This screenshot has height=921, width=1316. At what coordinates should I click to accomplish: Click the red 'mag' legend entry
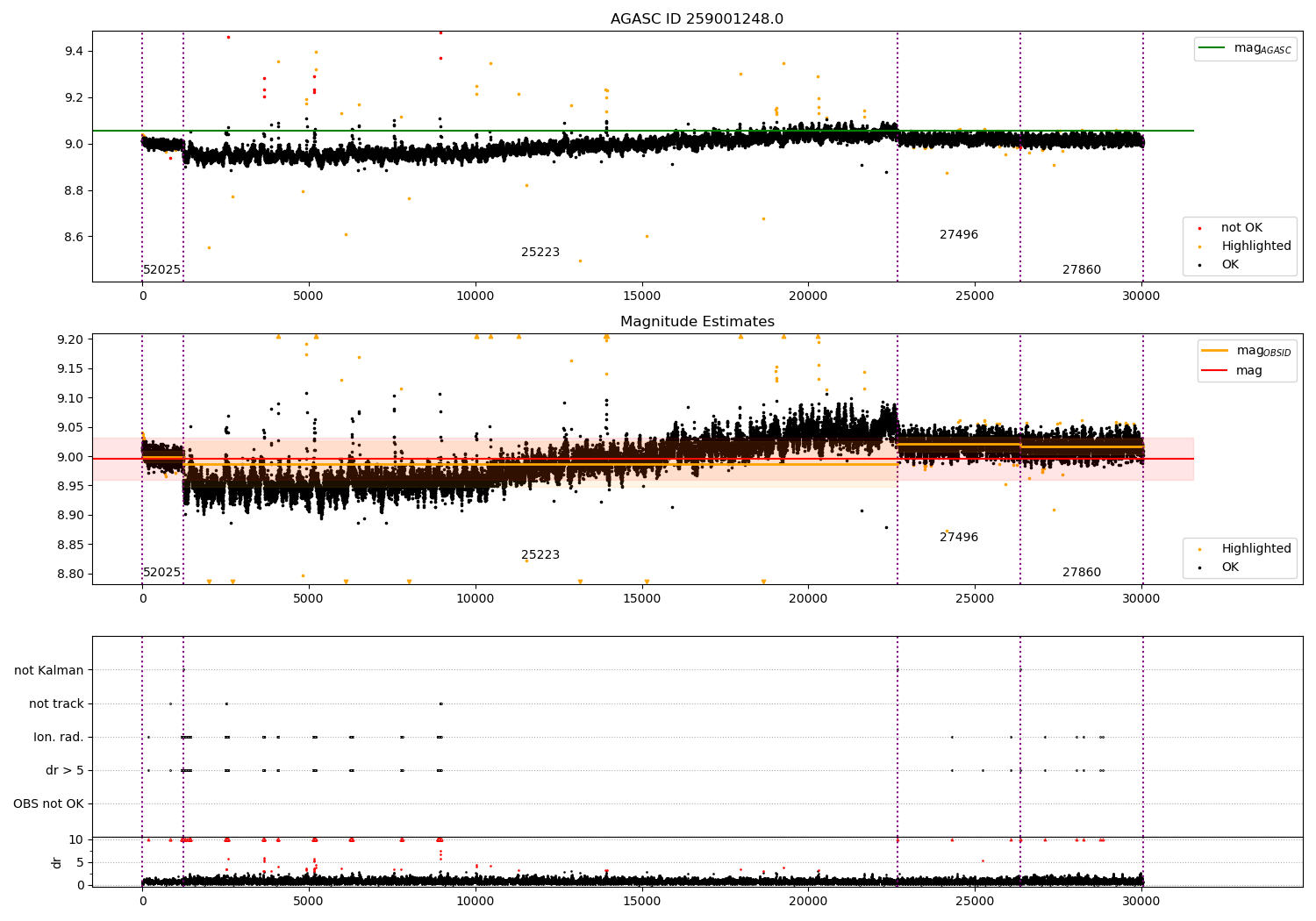[1232, 371]
